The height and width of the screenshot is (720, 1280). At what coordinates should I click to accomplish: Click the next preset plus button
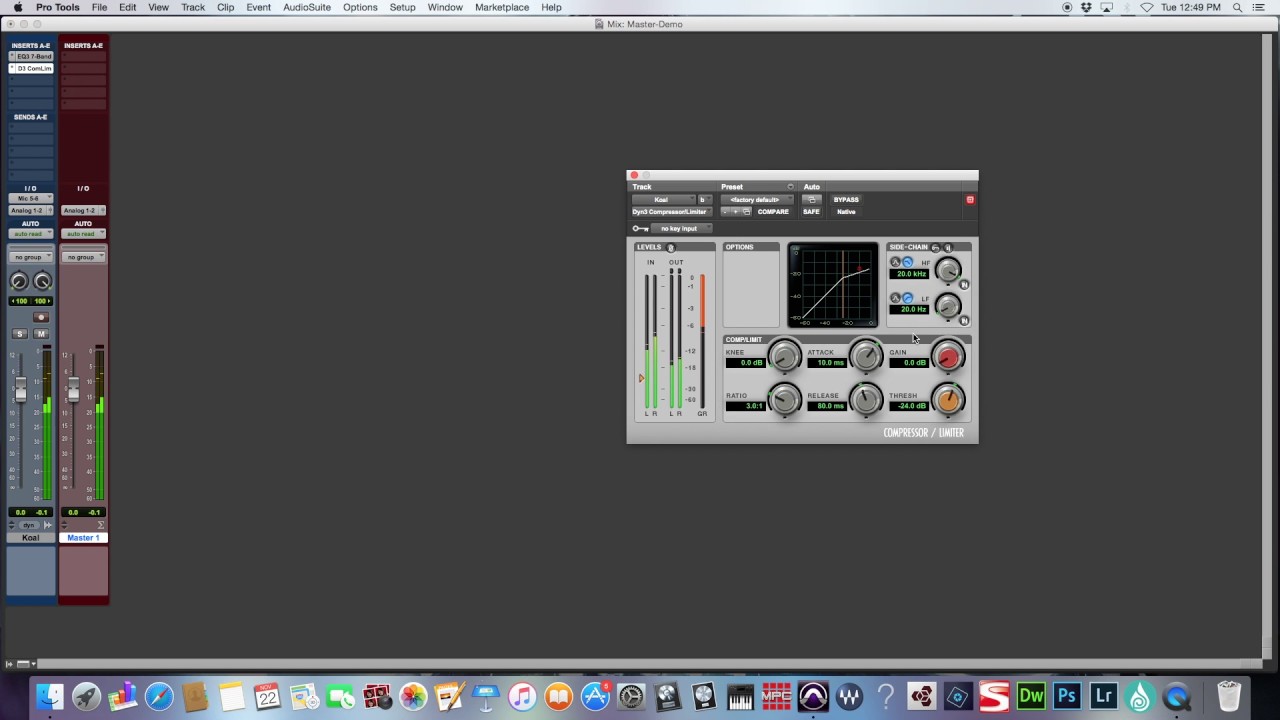pyautogui.click(x=736, y=212)
